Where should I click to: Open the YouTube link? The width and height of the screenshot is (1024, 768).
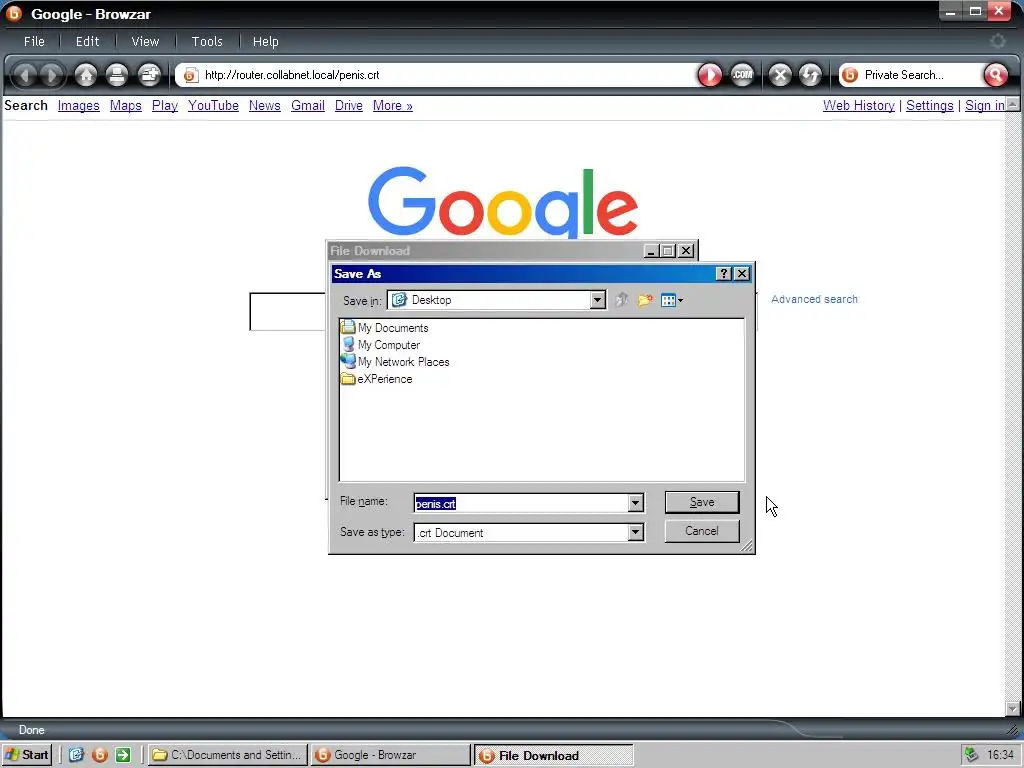(213, 105)
